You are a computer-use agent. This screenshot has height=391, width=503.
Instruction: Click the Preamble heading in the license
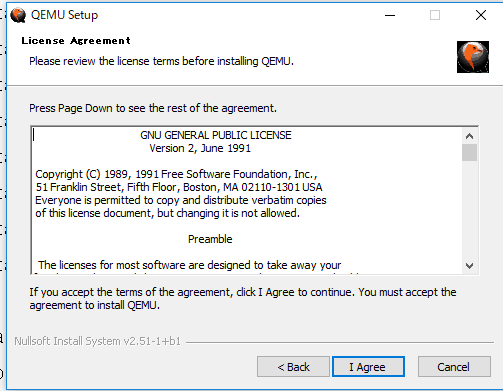(210, 239)
